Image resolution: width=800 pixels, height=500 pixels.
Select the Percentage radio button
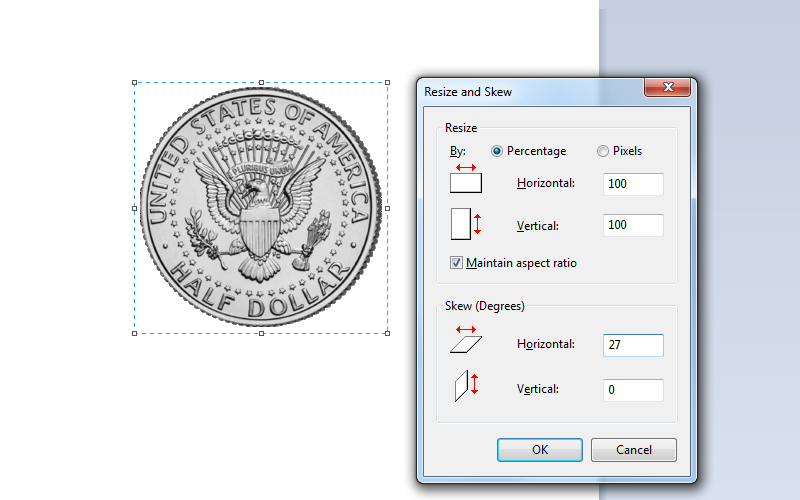497,151
